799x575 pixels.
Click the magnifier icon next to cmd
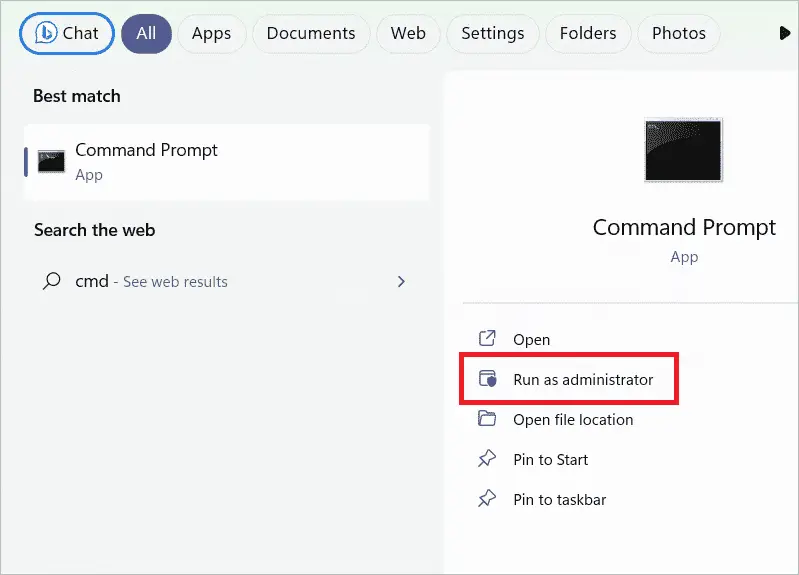coord(51,281)
